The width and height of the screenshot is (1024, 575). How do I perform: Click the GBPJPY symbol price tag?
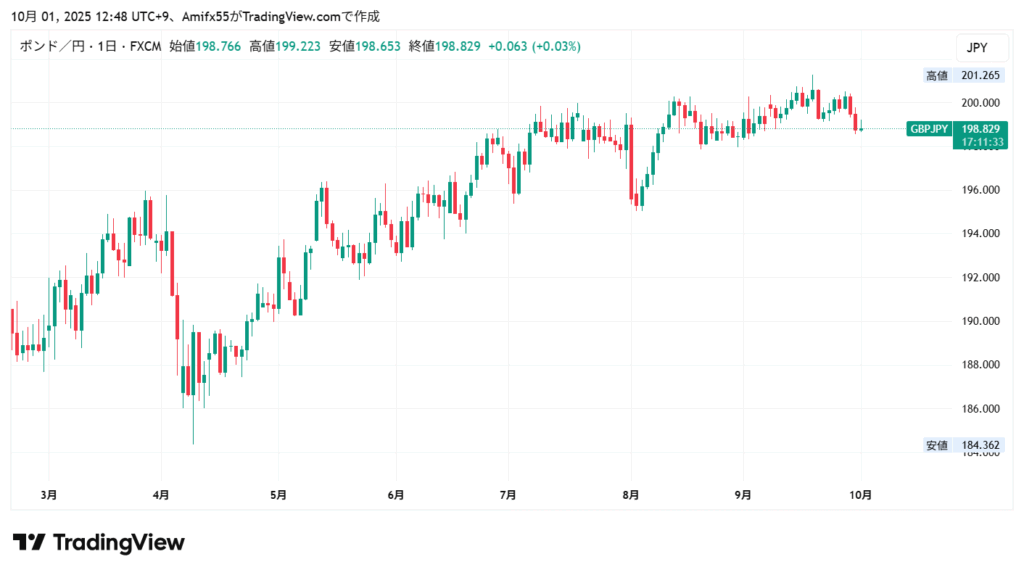[929, 129]
